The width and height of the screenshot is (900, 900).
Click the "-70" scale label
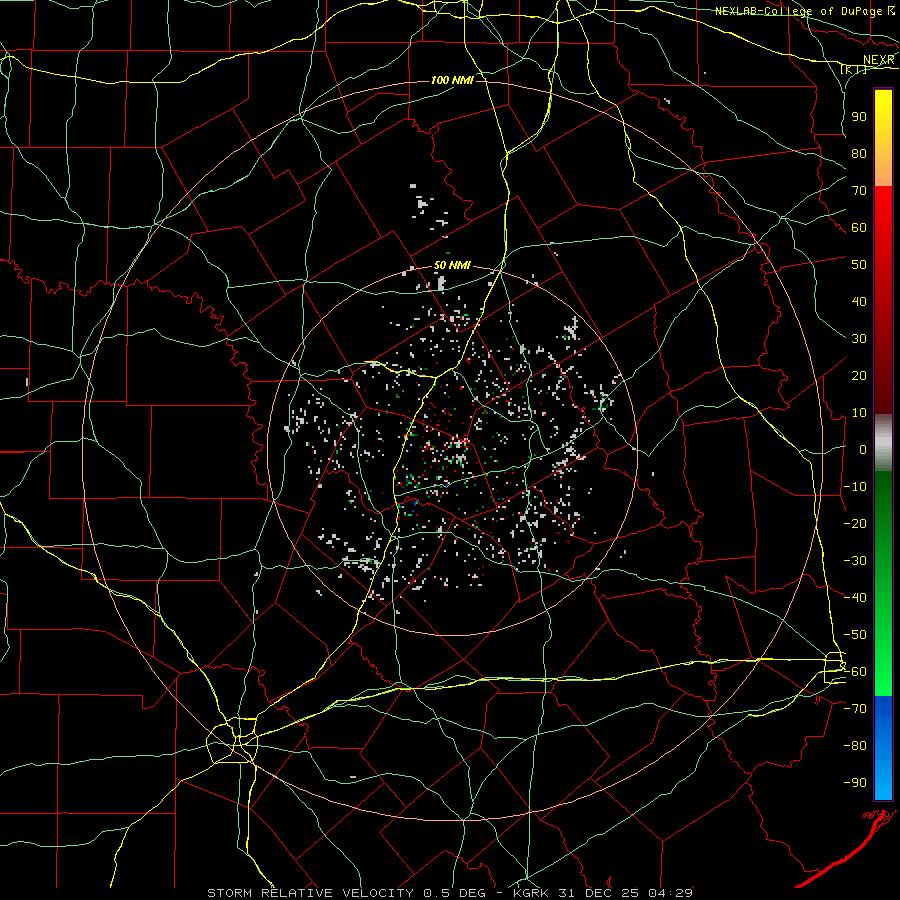point(855,709)
